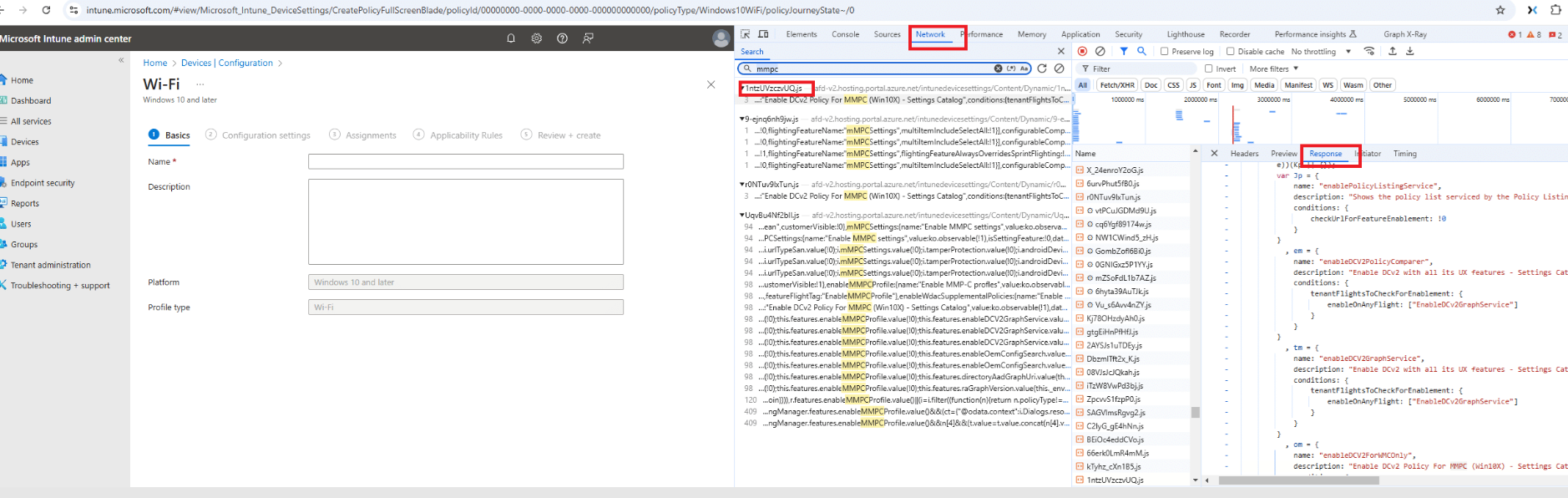Open the DevTools Application tab
The width and height of the screenshot is (1568, 498).
coord(1080,34)
